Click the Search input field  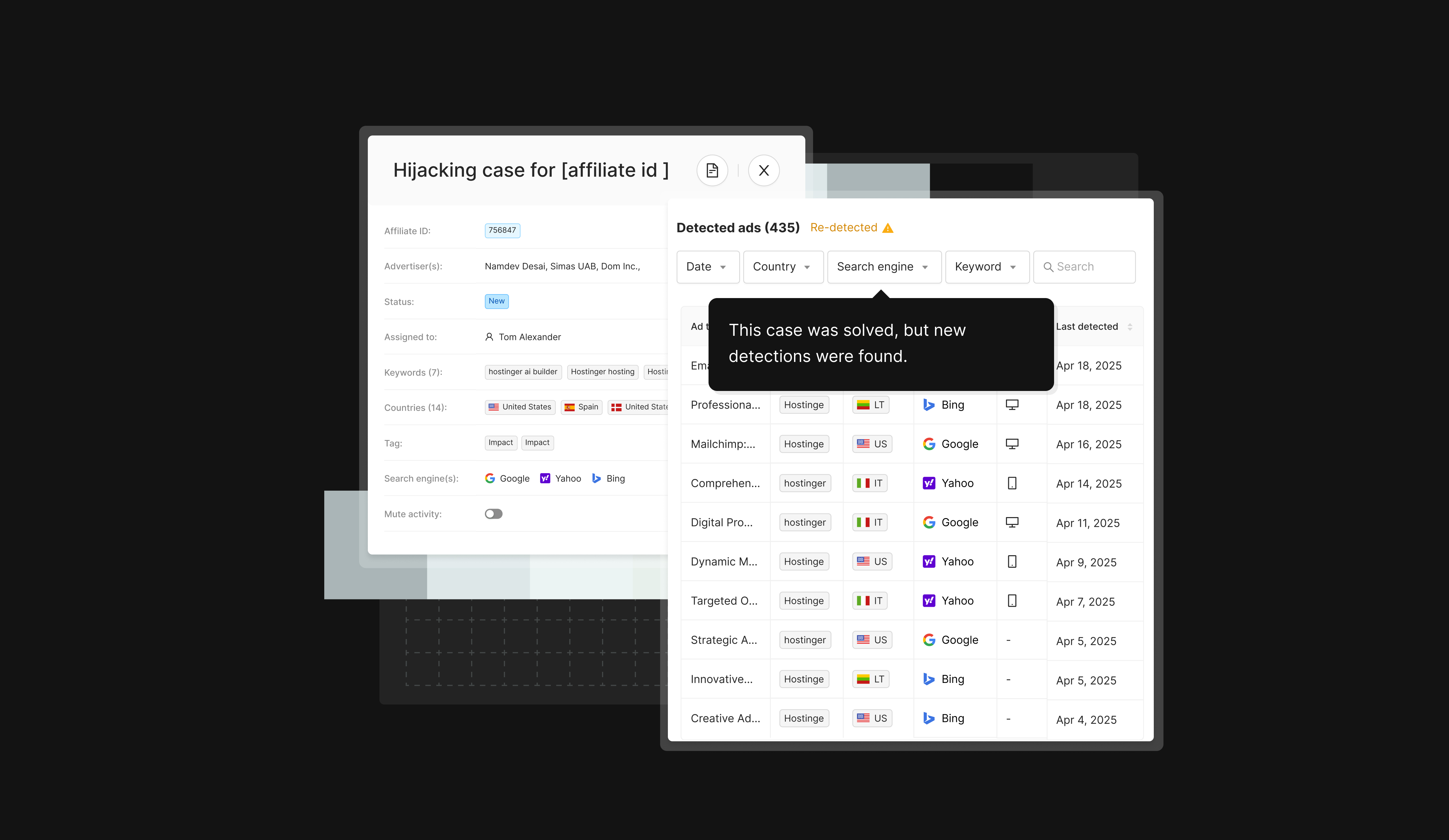pyautogui.click(x=1084, y=267)
